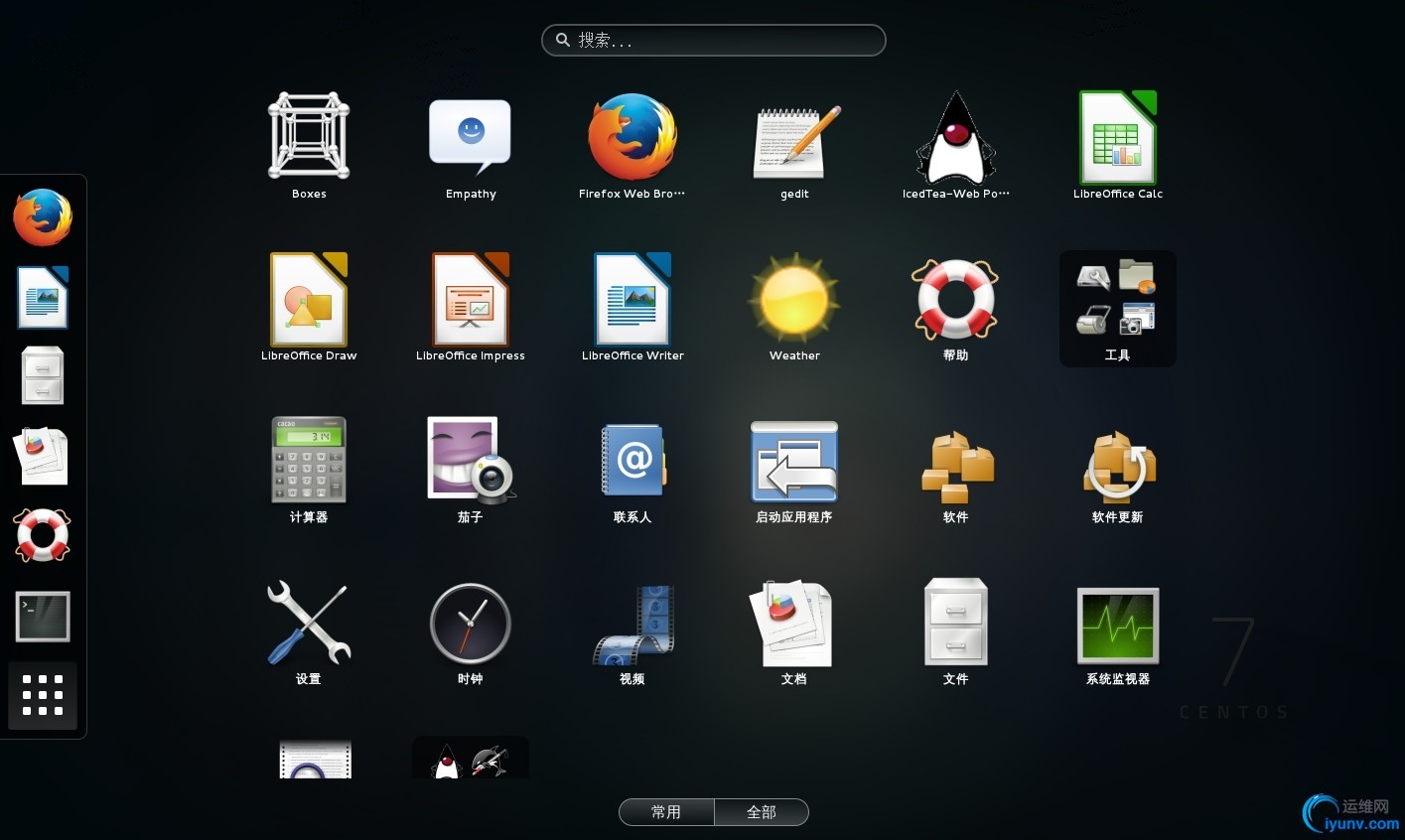Switch to the 全部 (All) tab

[x=762, y=812]
